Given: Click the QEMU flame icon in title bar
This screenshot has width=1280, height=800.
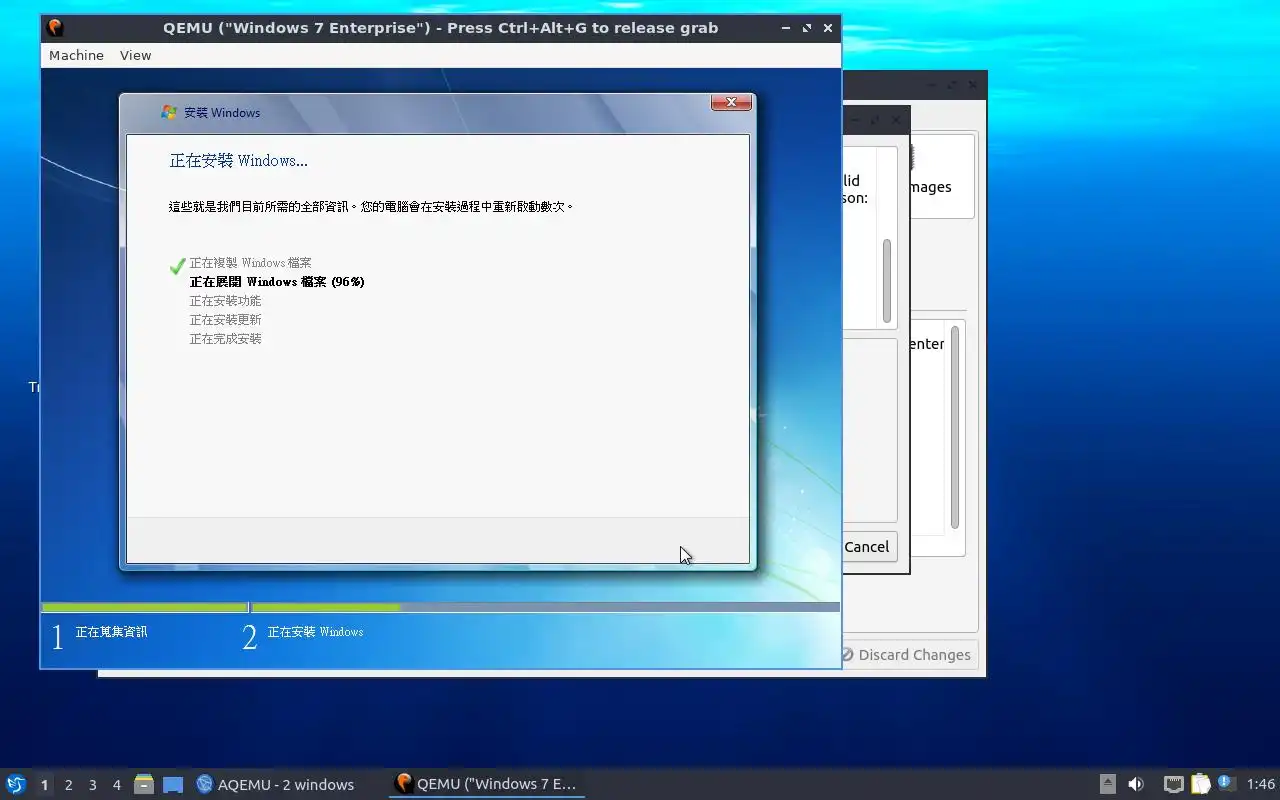Looking at the screenshot, I should (x=55, y=28).
